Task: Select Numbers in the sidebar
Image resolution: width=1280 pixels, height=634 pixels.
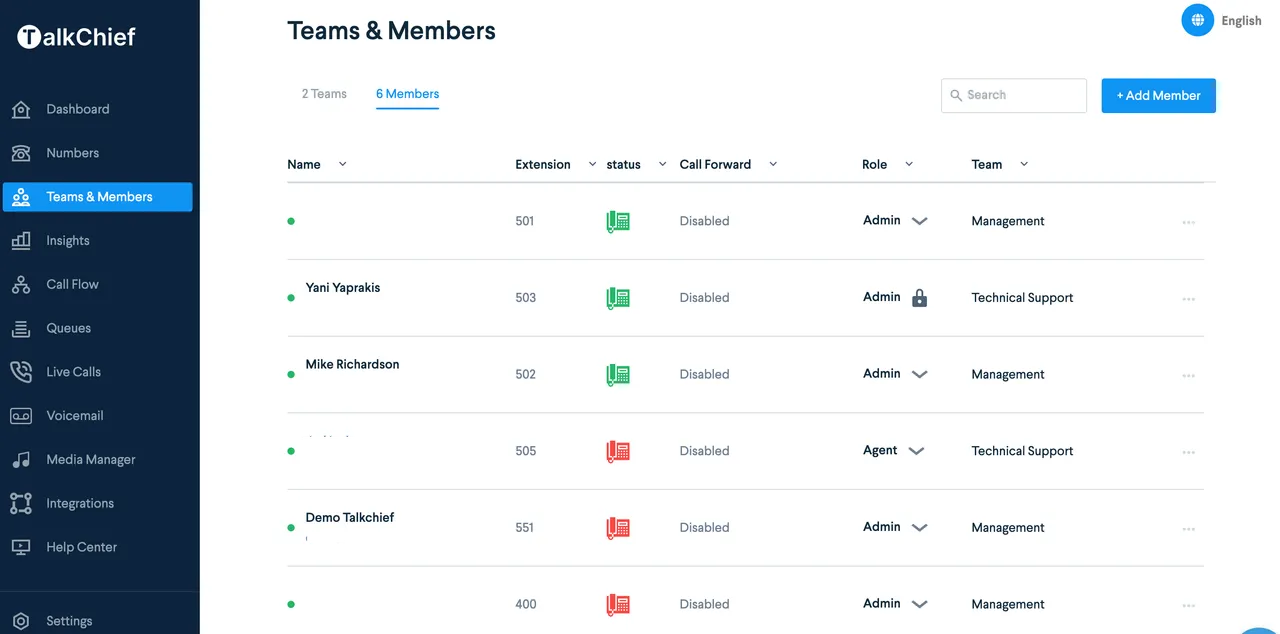Action: 72,152
